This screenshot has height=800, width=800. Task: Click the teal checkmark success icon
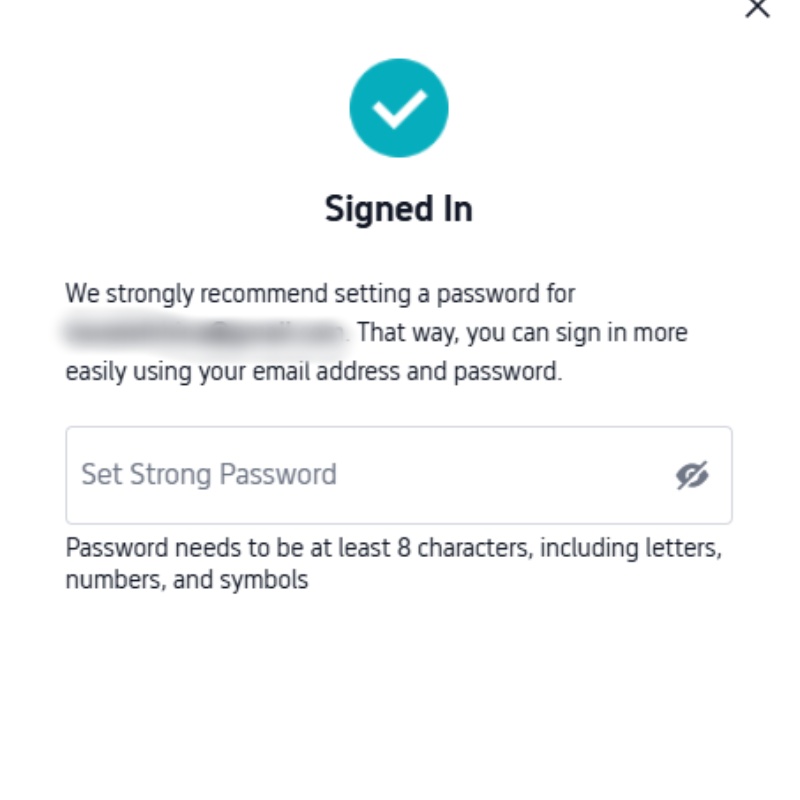click(x=398, y=108)
